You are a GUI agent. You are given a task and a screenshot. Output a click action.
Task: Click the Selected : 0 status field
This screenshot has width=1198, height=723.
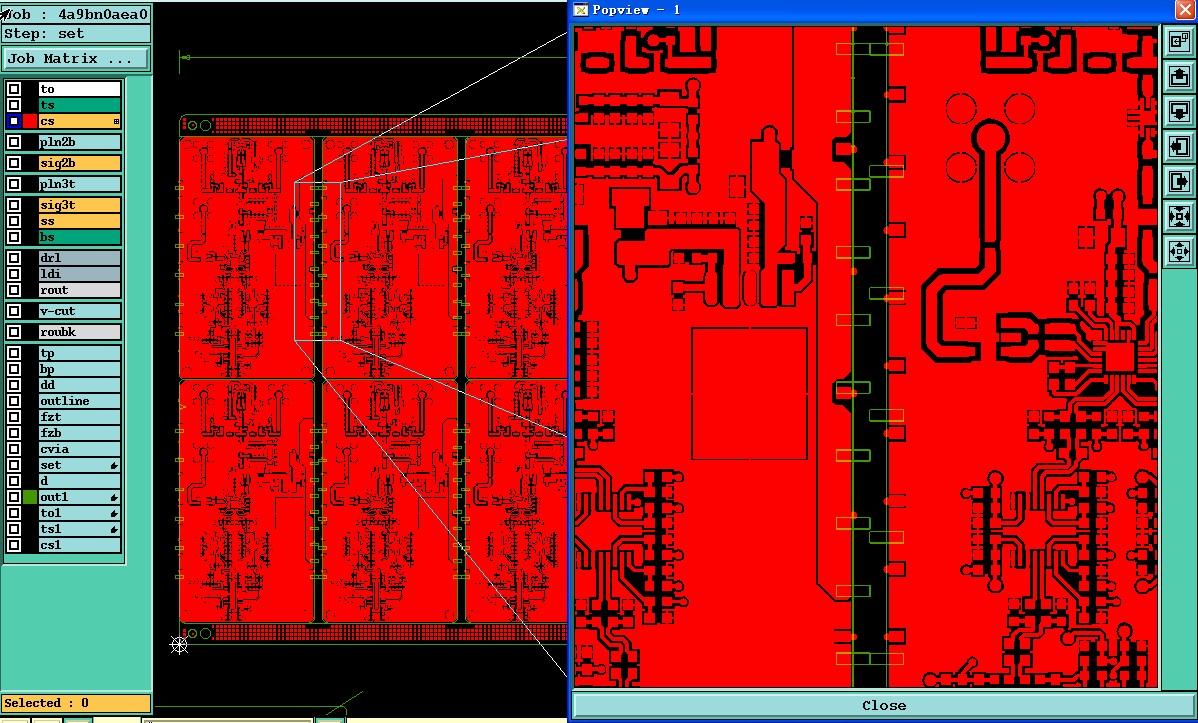[76, 703]
